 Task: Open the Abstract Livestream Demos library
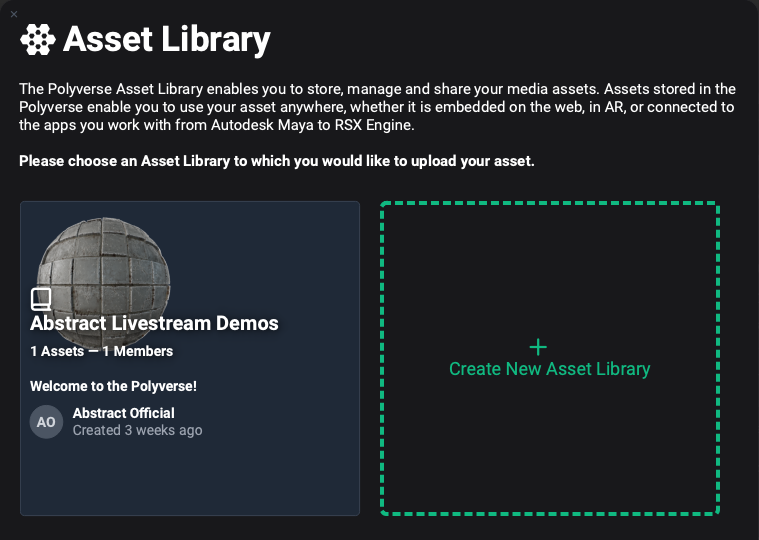pos(190,358)
